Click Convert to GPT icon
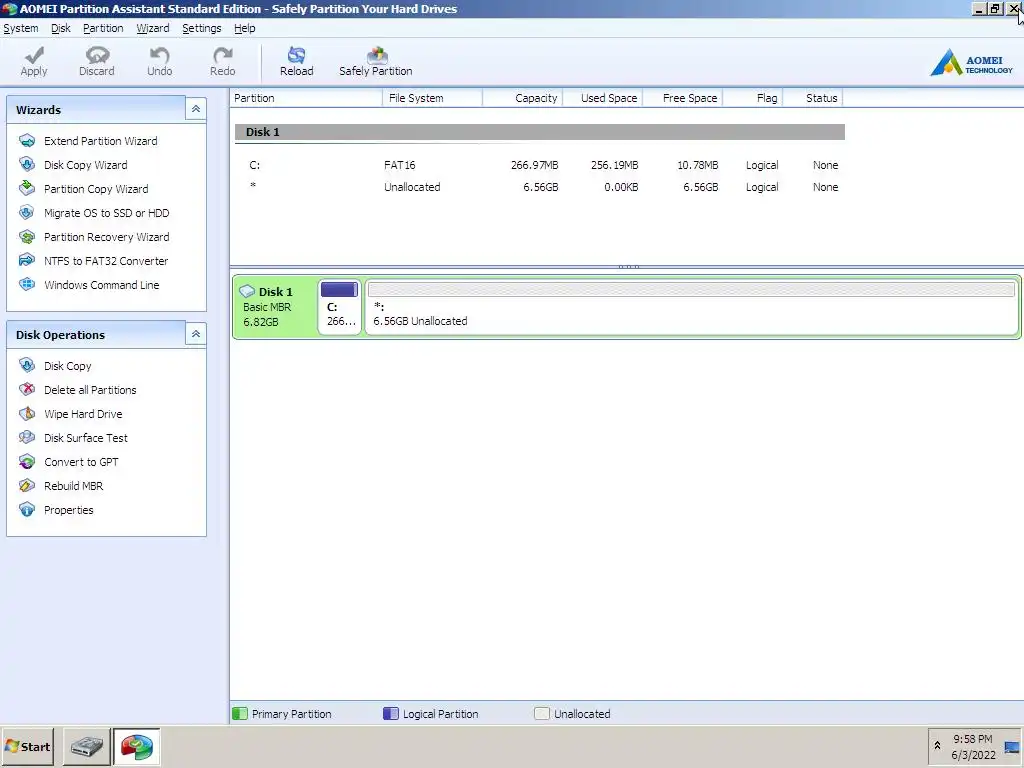The image size is (1024, 768). pyautogui.click(x=27, y=462)
